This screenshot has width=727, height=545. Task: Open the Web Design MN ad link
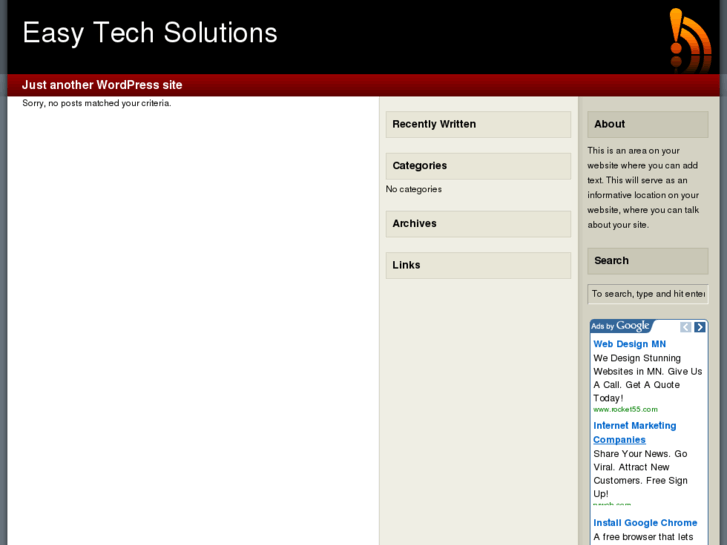pyautogui.click(x=629, y=344)
